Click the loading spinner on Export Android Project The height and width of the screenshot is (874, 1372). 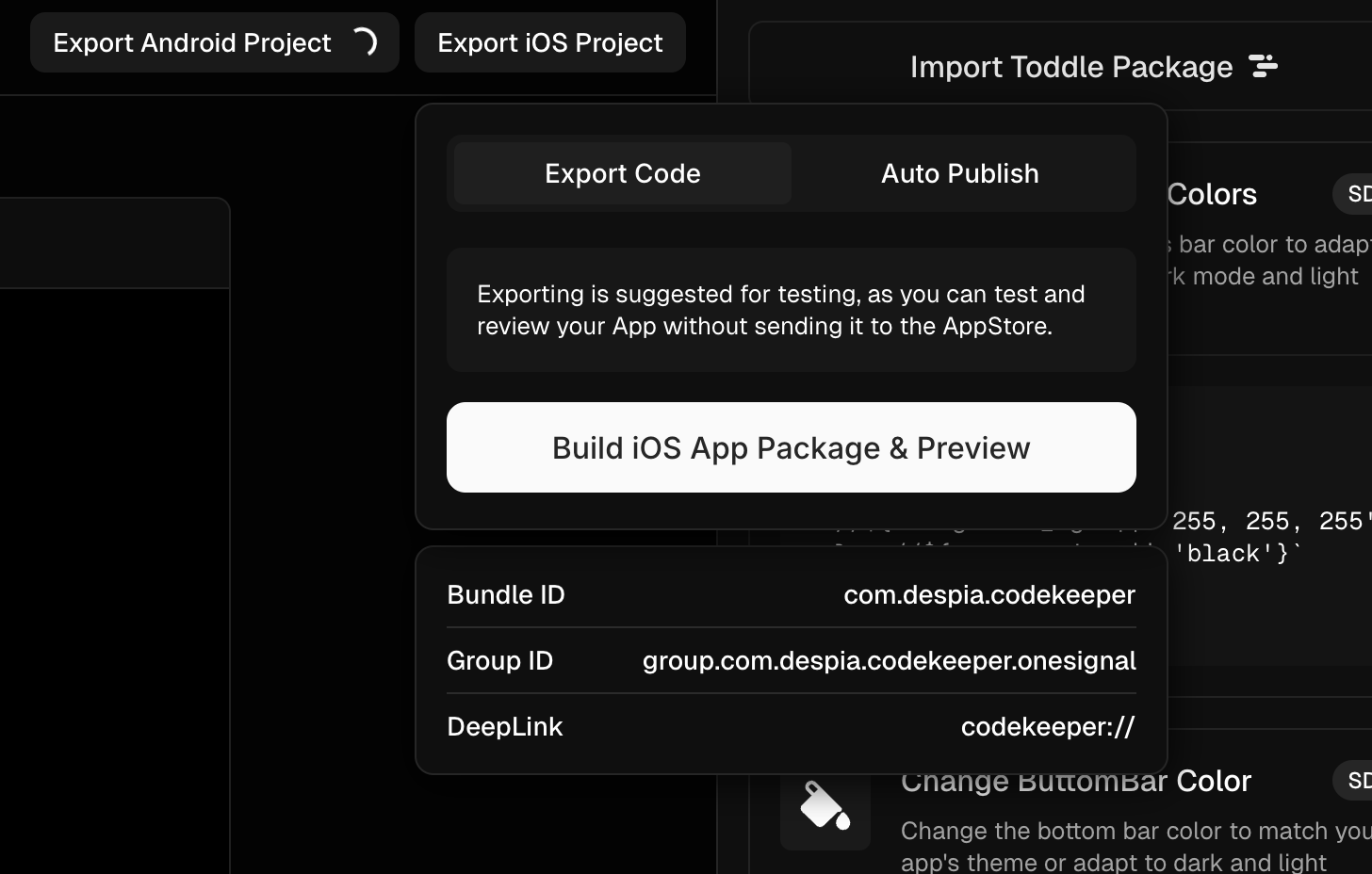tap(364, 42)
